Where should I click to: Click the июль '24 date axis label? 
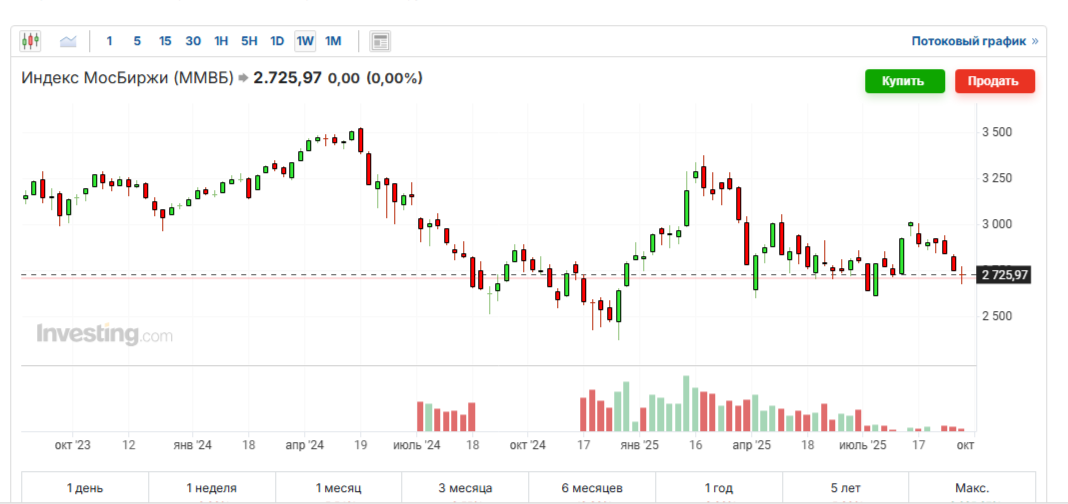(416, 445)
